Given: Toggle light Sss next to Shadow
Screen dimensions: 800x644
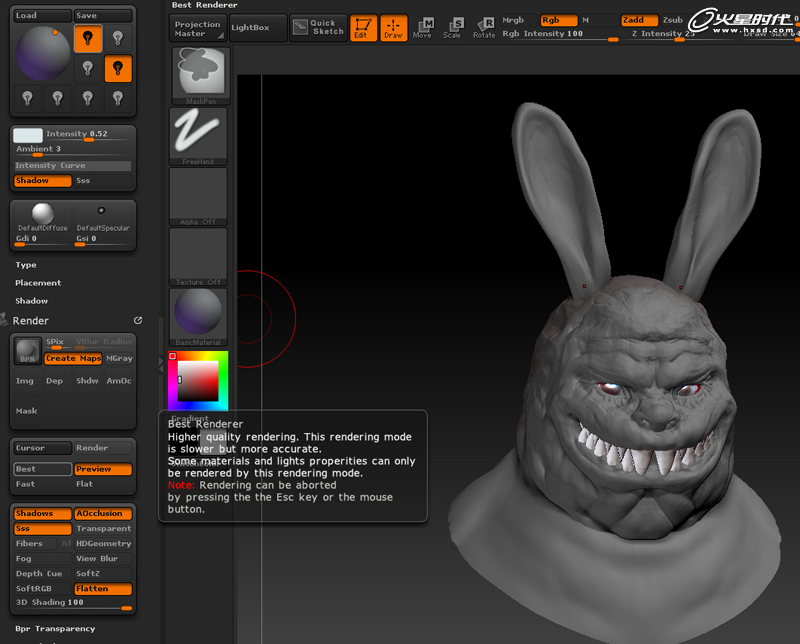Looking at the screenshot, I should pos(103,181).
